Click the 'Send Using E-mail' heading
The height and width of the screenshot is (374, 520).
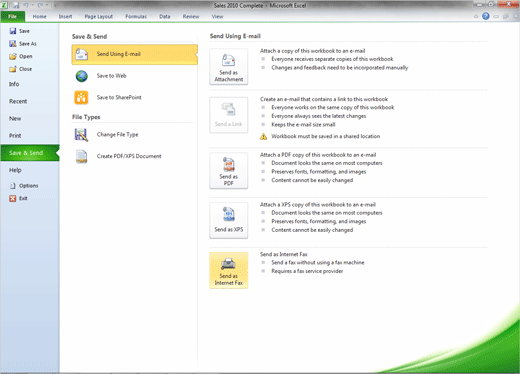(x=235, y=36)
